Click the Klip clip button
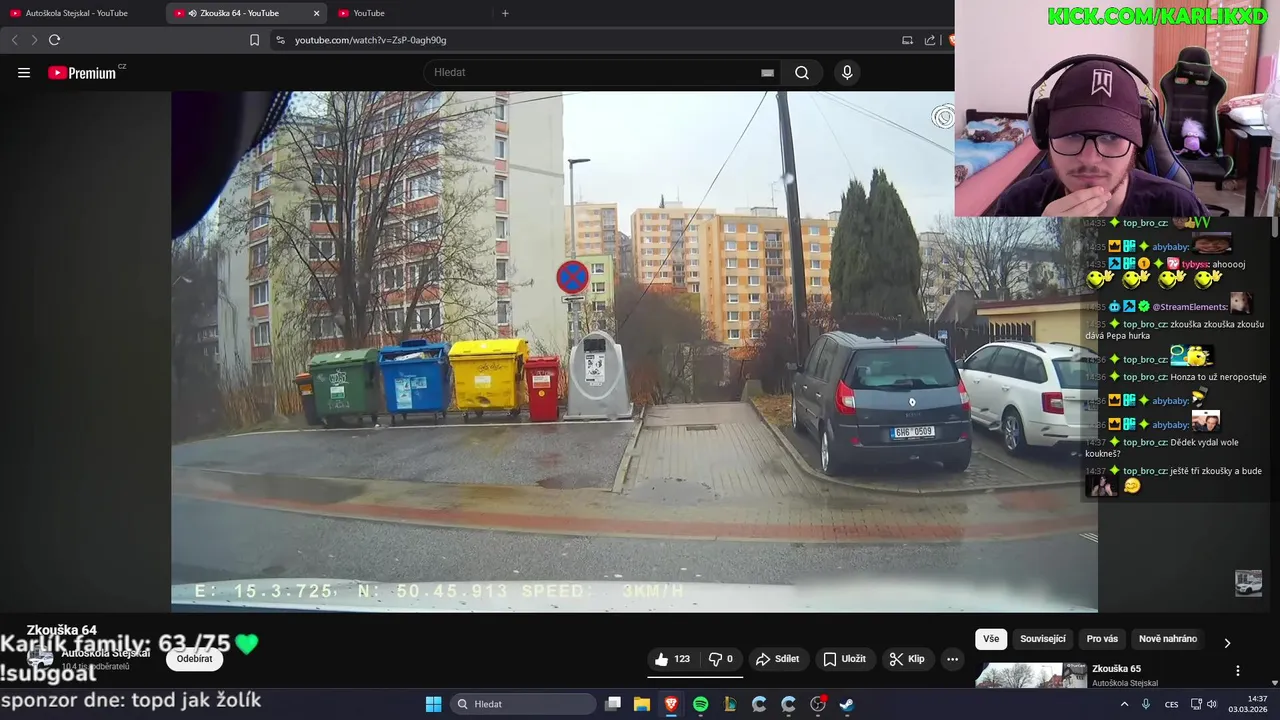The image size is (1280, 720). 906,659
